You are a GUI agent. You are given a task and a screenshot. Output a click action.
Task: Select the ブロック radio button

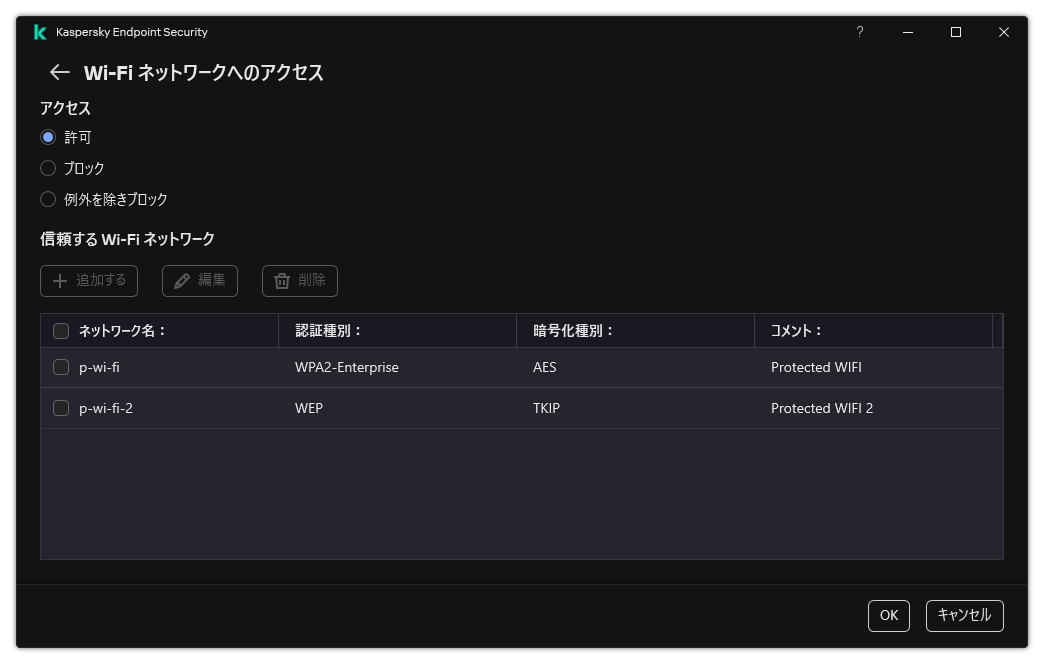(x=48, y=168)
